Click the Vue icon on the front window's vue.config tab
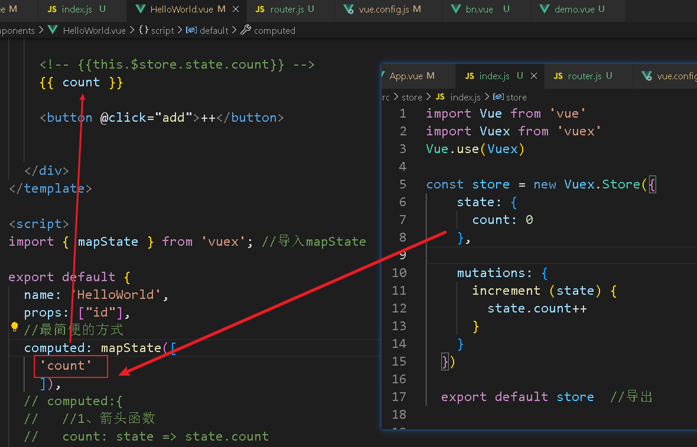 pyautogui.click(x=647, y=76)
